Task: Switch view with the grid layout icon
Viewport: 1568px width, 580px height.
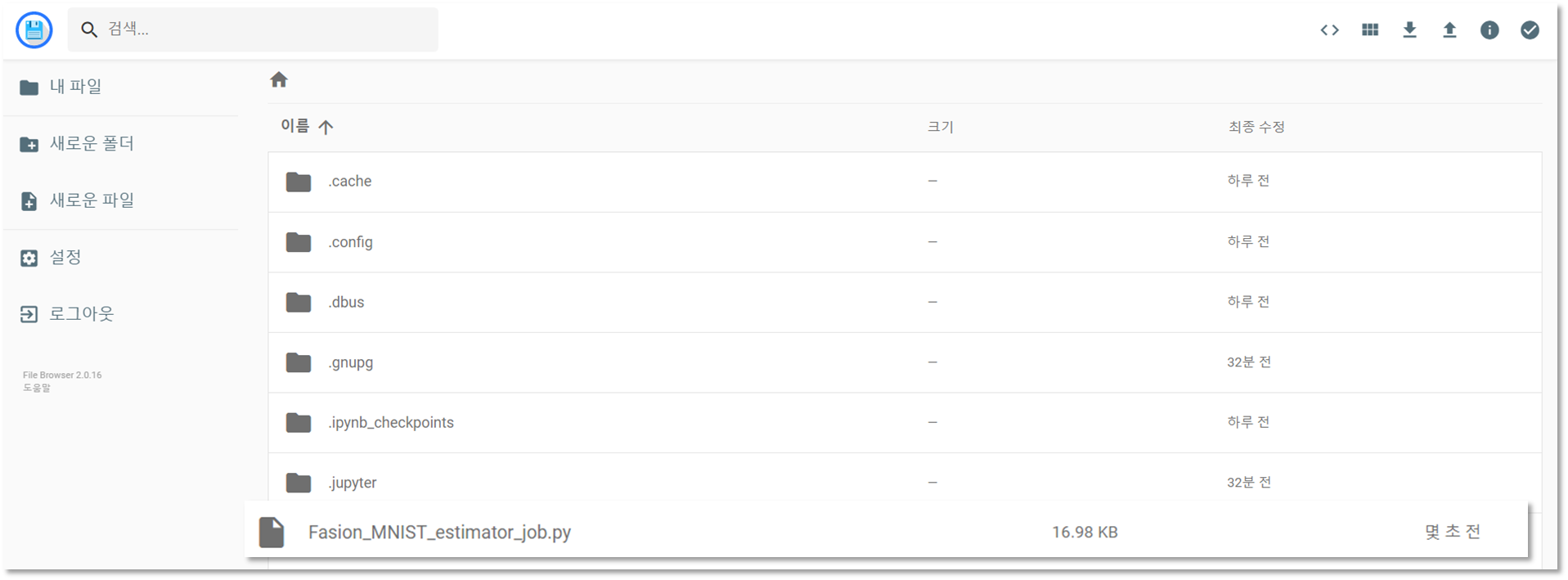Action: click(1370, 30)
